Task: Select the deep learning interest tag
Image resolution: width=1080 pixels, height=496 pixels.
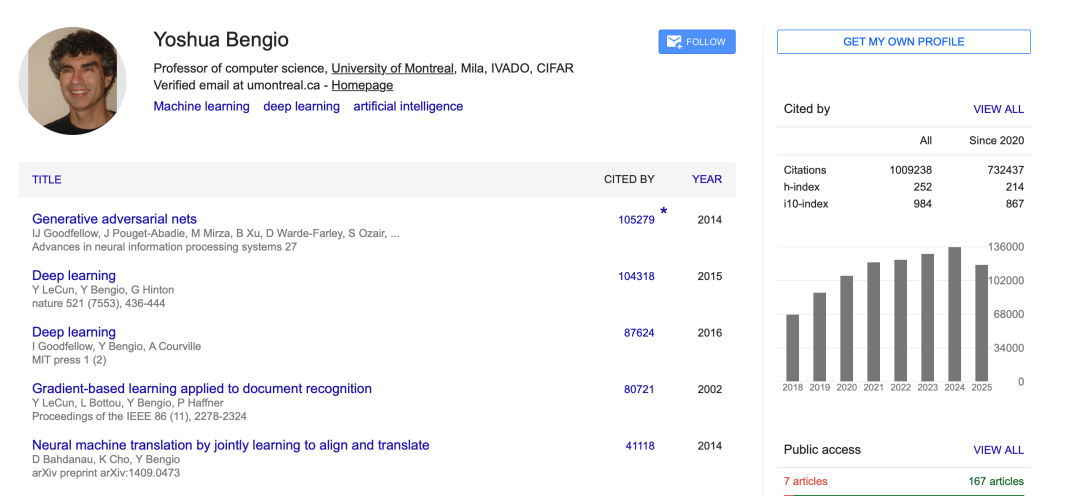Action: (x=301, y=106)
